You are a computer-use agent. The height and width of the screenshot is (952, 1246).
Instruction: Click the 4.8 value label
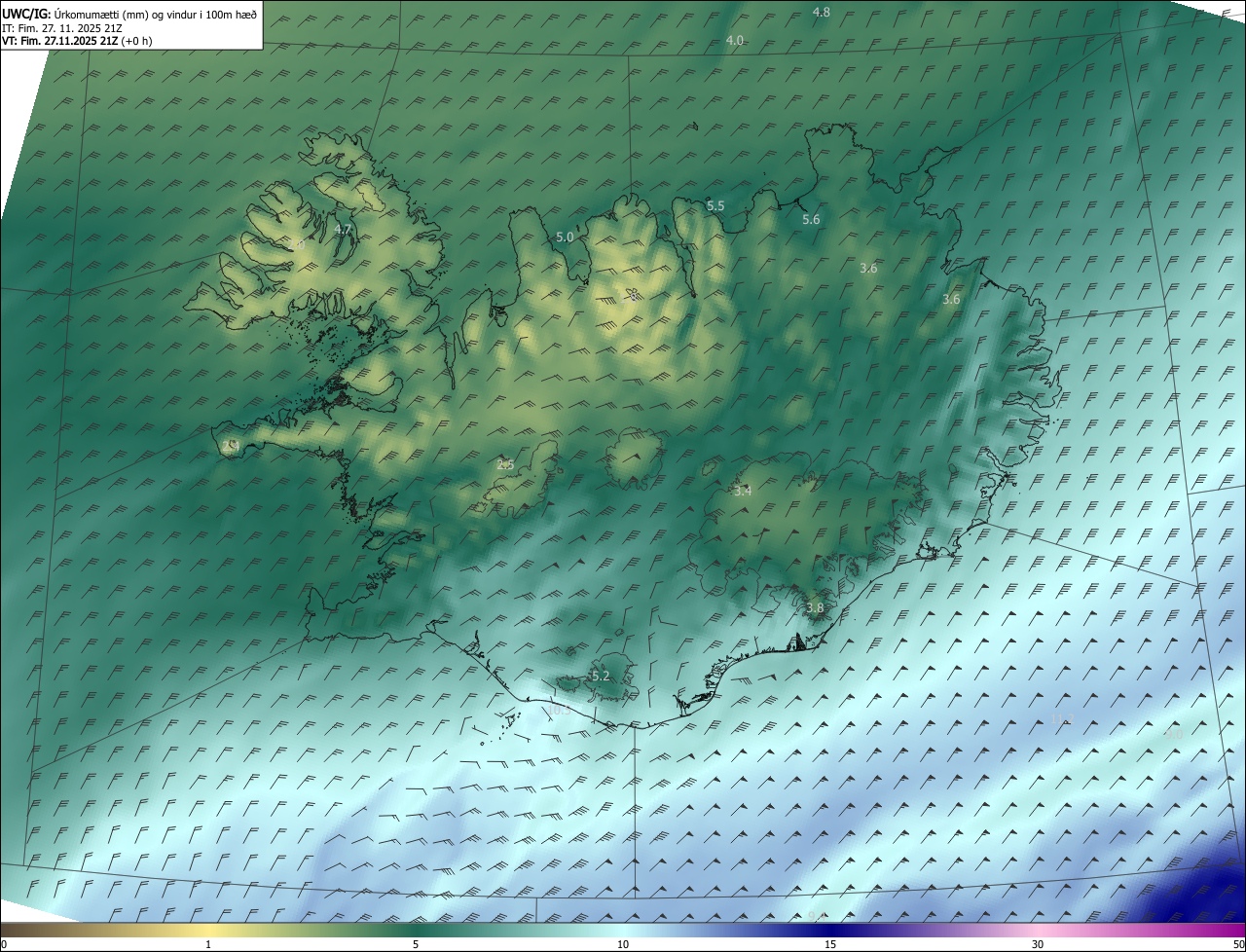click(x=822, y=12)
